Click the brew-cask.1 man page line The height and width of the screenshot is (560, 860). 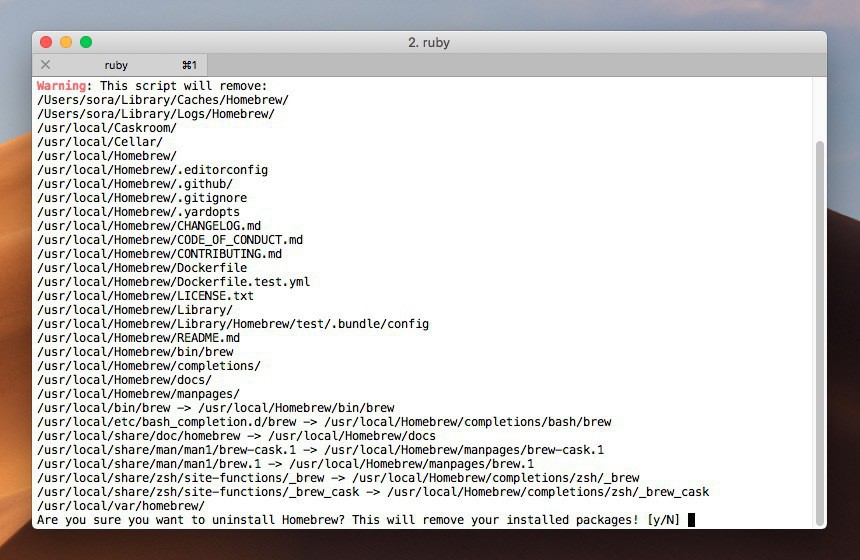[x=321, y=450]
